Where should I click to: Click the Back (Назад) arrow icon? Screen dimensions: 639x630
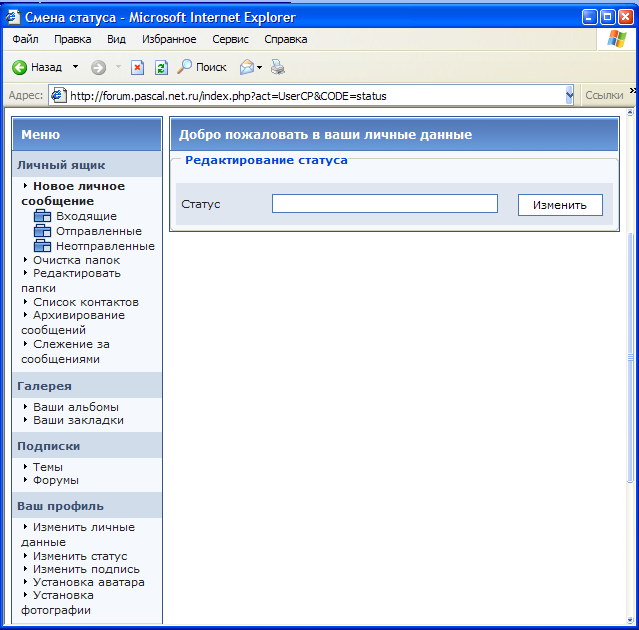click(x=19, y=67)
